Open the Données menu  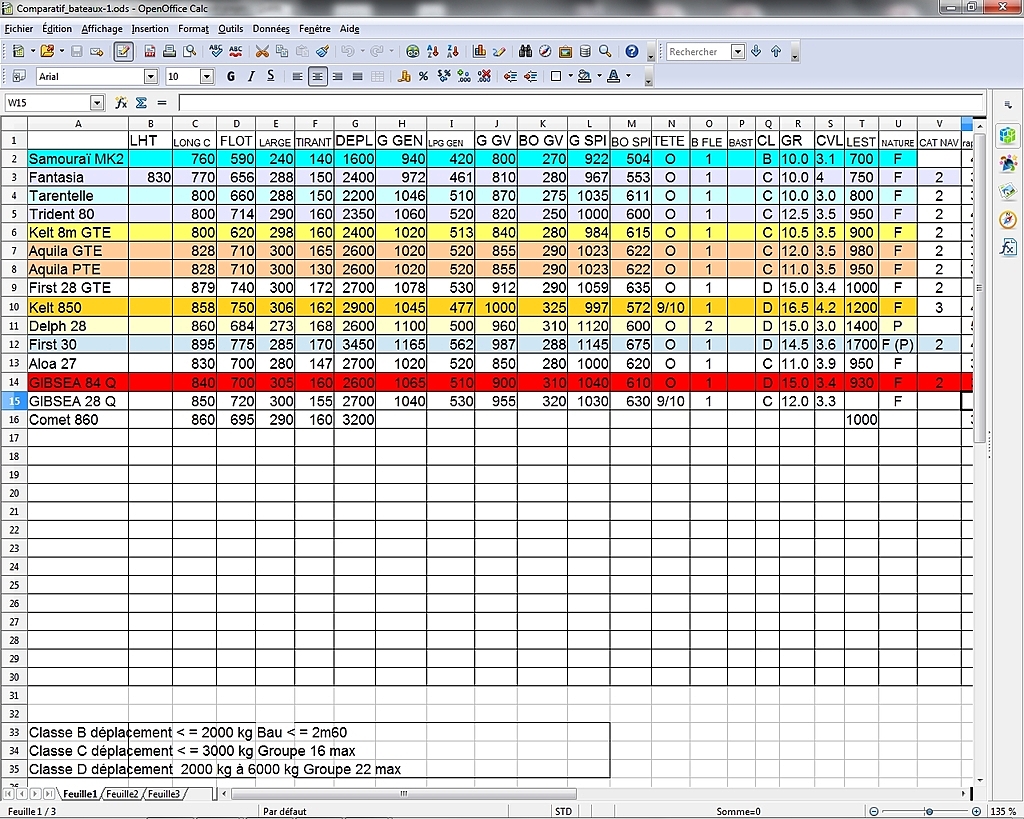pyautogui.click(x=271, y=29)
